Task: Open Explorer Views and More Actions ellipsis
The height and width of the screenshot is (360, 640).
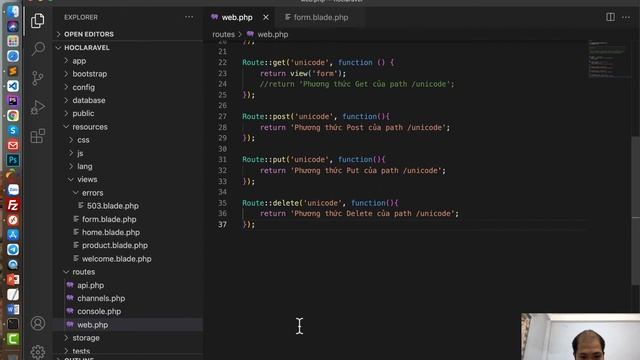Action: tap(189, 17)
